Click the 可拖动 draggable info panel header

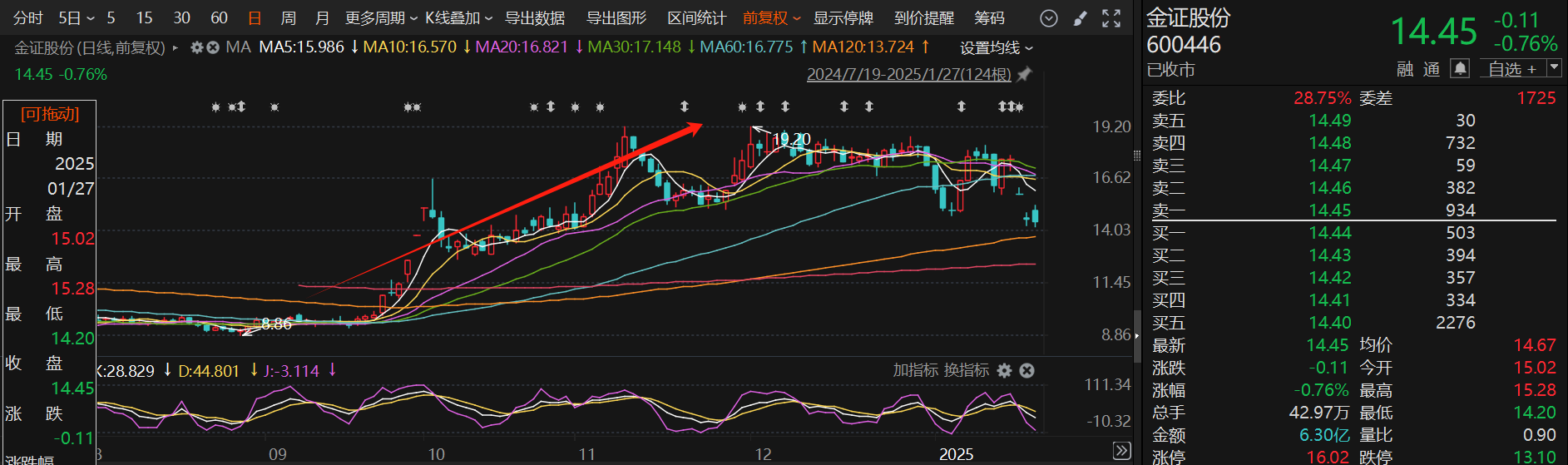50,114
